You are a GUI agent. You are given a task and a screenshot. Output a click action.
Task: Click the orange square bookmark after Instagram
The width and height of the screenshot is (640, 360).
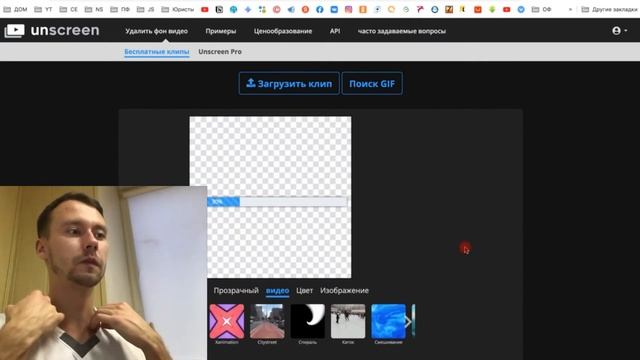point(362,9)
